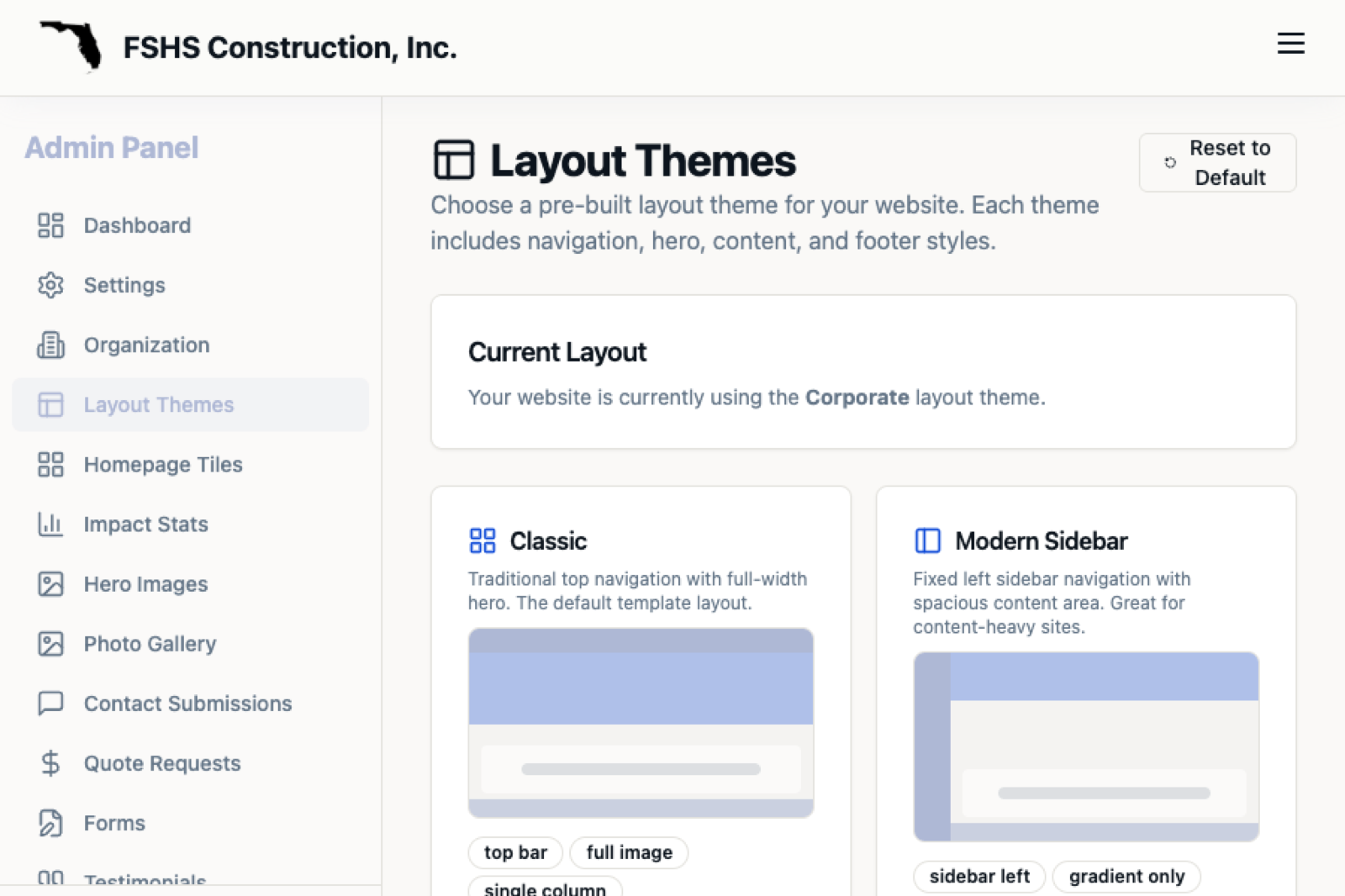Image resolution: width=1345 pixels, height=896 pixels.
Task: Open the Forms section
Action: click(x=113, y=823)
